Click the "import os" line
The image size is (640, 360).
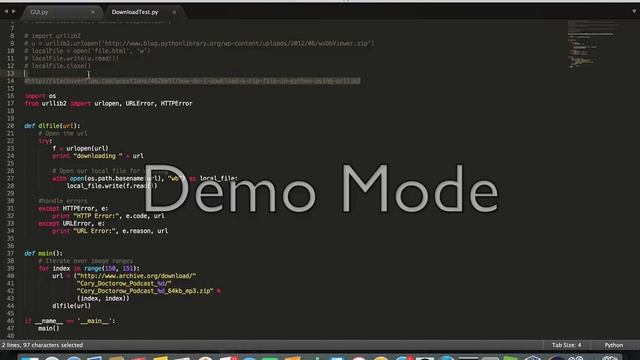[40, 96]
